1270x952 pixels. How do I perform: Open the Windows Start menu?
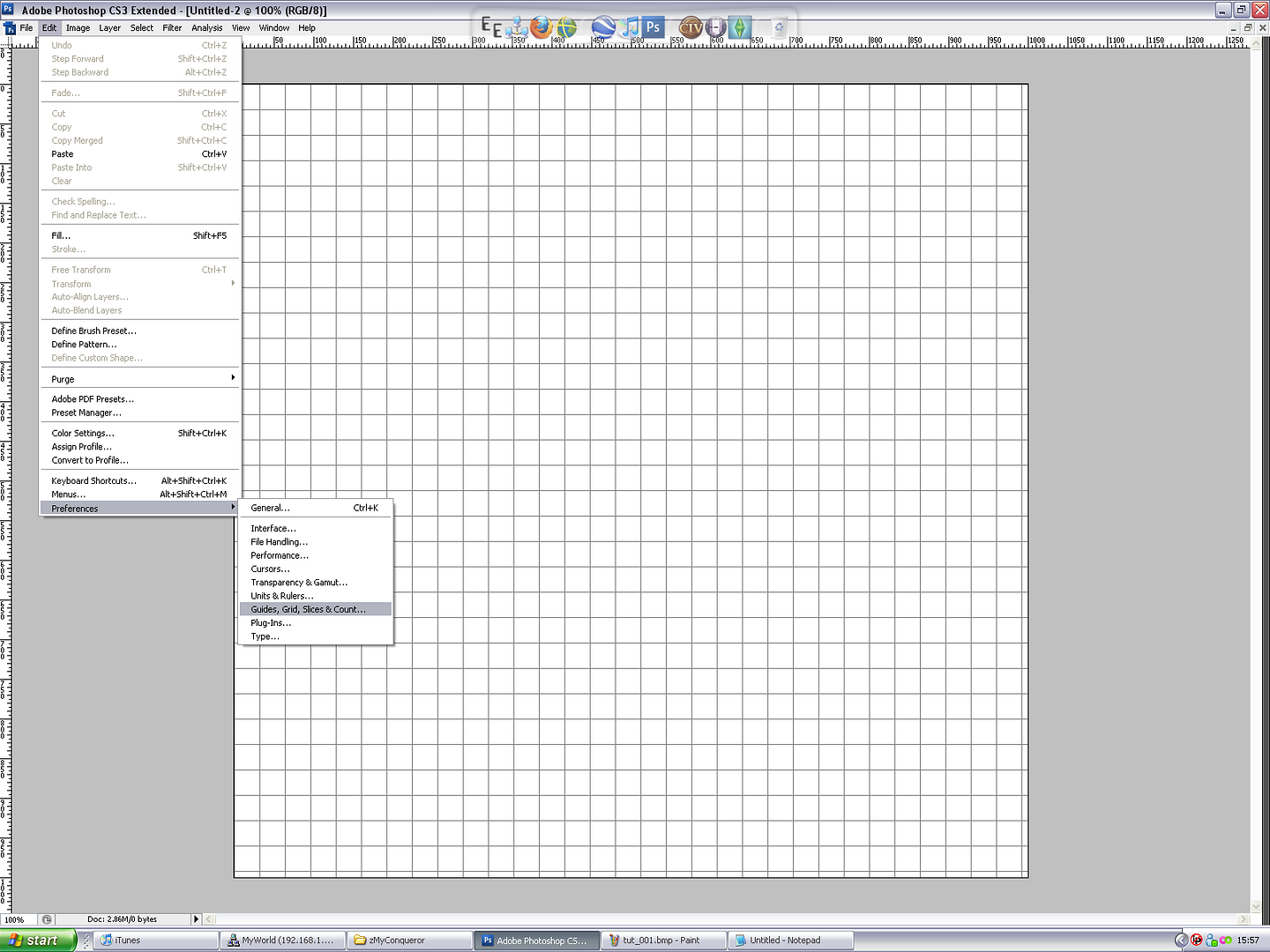[39, 940]
